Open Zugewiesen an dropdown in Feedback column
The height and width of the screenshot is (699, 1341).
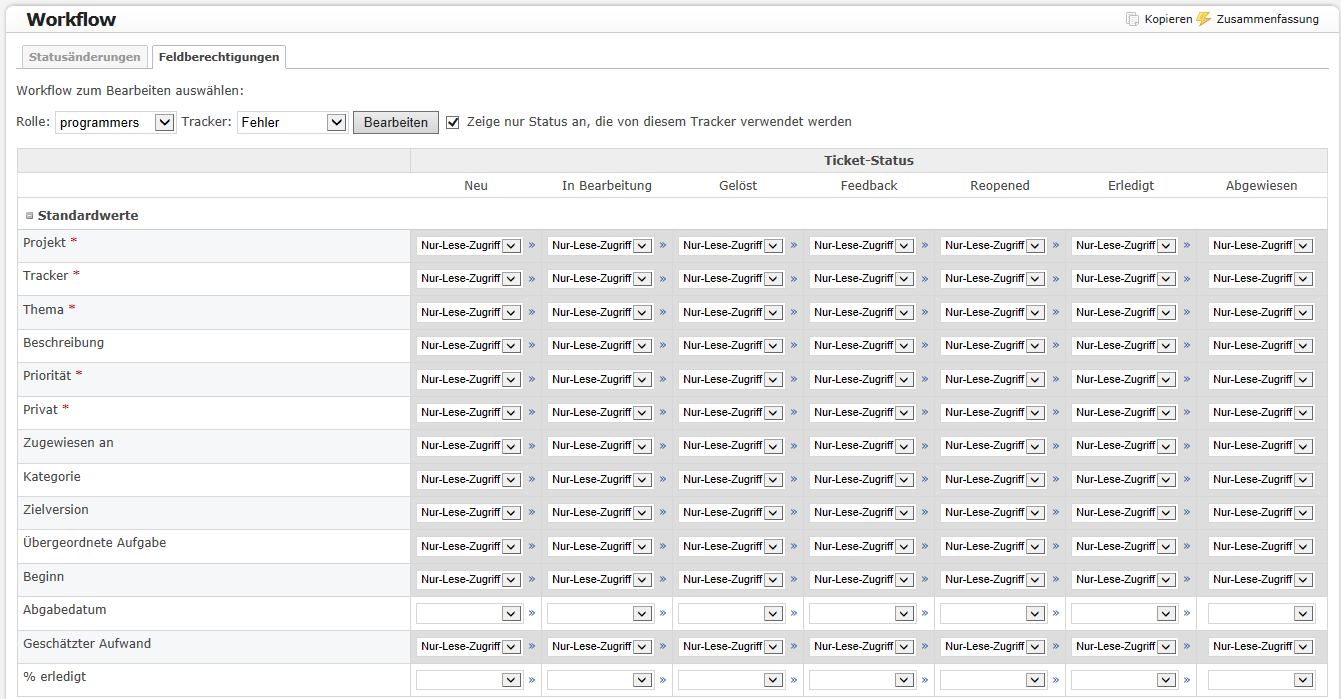click(x=862, y=446)
